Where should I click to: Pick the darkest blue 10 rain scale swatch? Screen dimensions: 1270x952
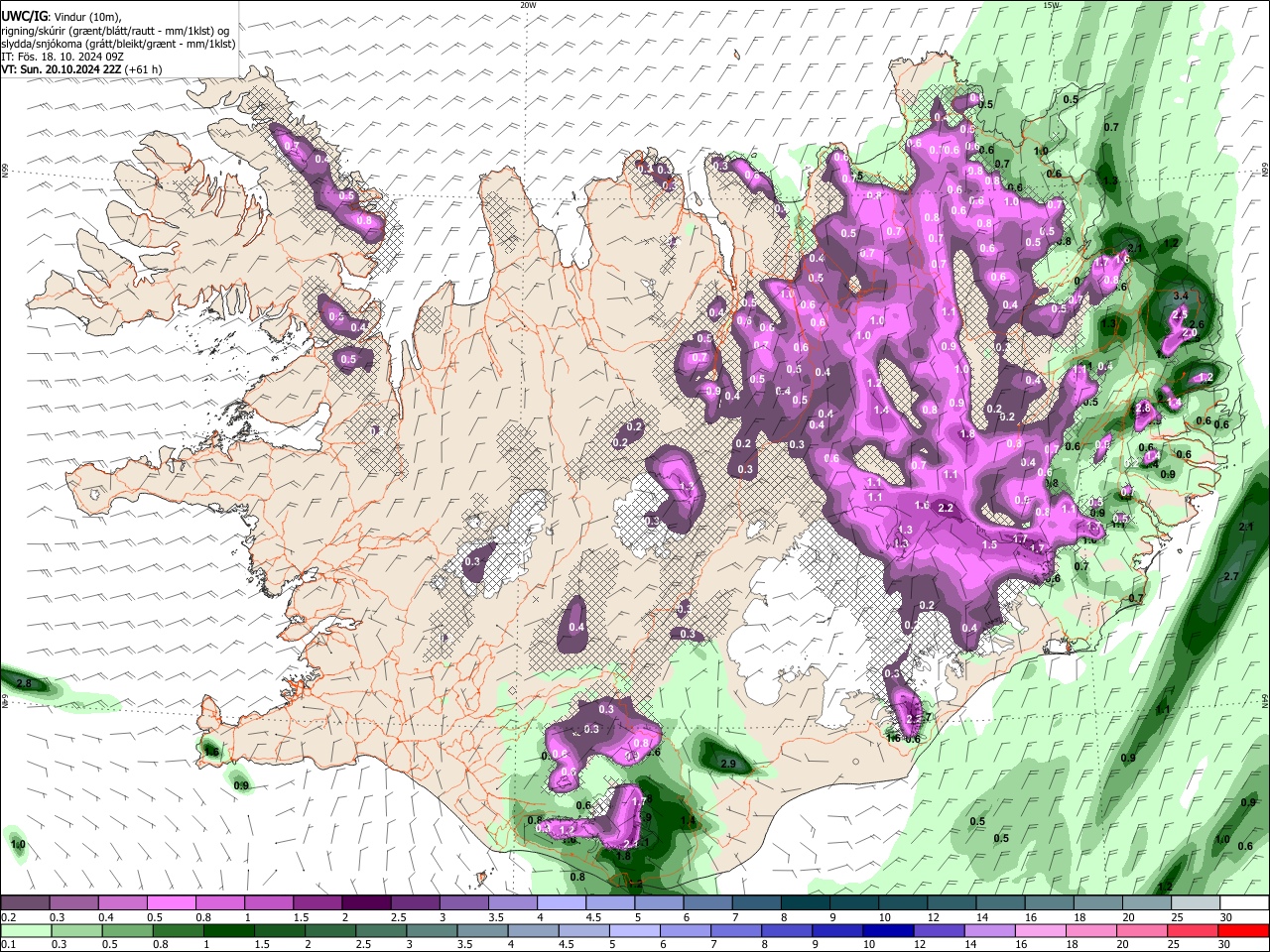point(888,930)
